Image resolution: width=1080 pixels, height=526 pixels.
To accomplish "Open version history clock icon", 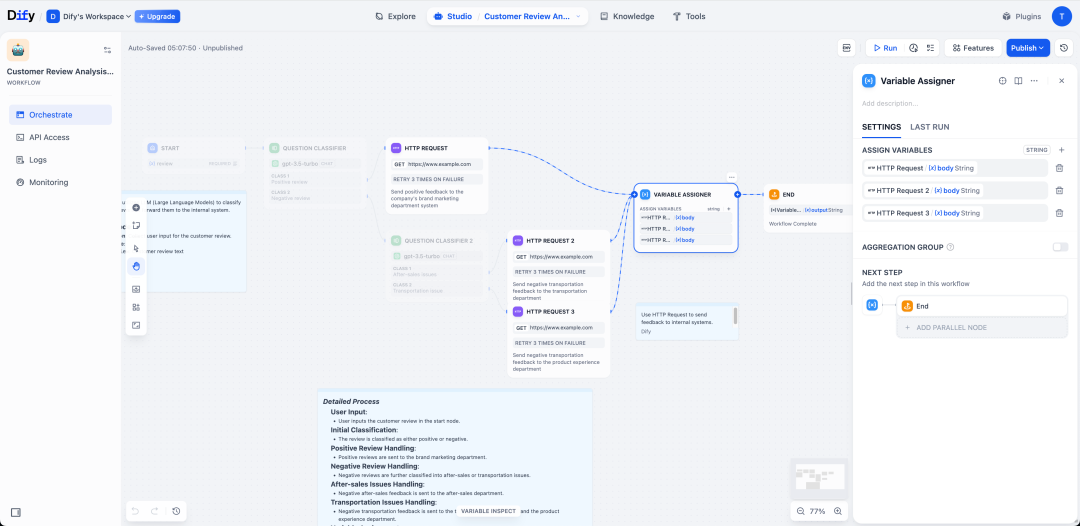I will pos(1064,47).
